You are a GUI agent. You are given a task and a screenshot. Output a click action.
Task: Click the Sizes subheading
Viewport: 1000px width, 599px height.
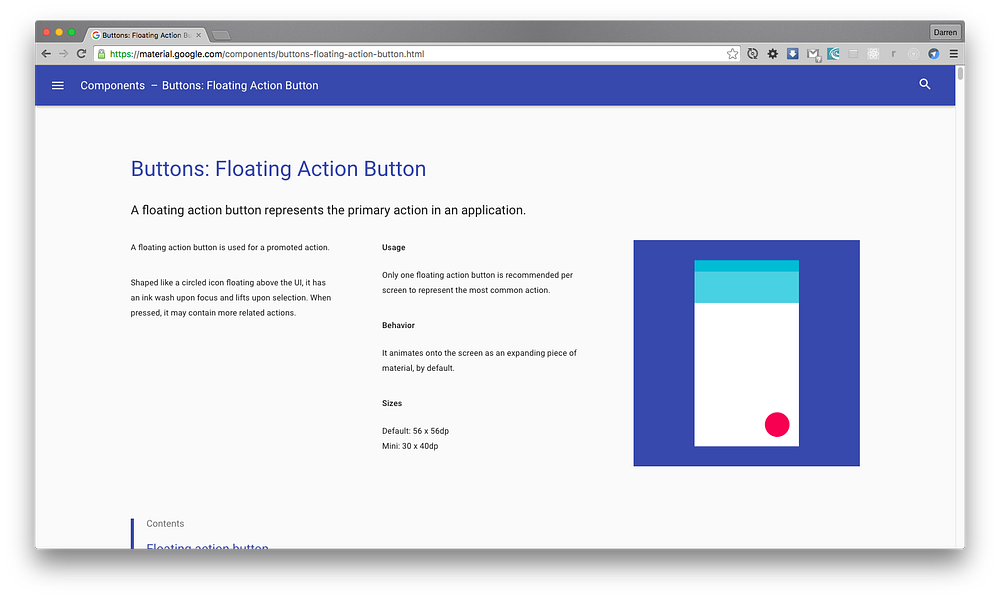[x=392, y=403]
